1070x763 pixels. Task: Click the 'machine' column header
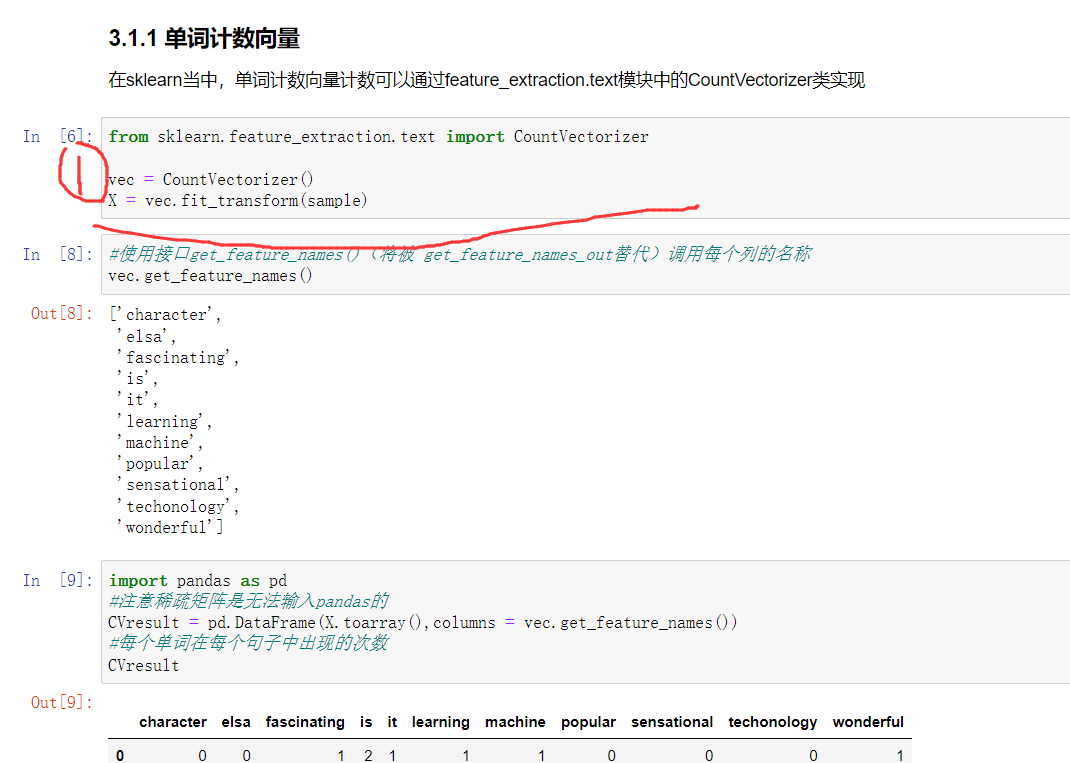pos(515,722)
